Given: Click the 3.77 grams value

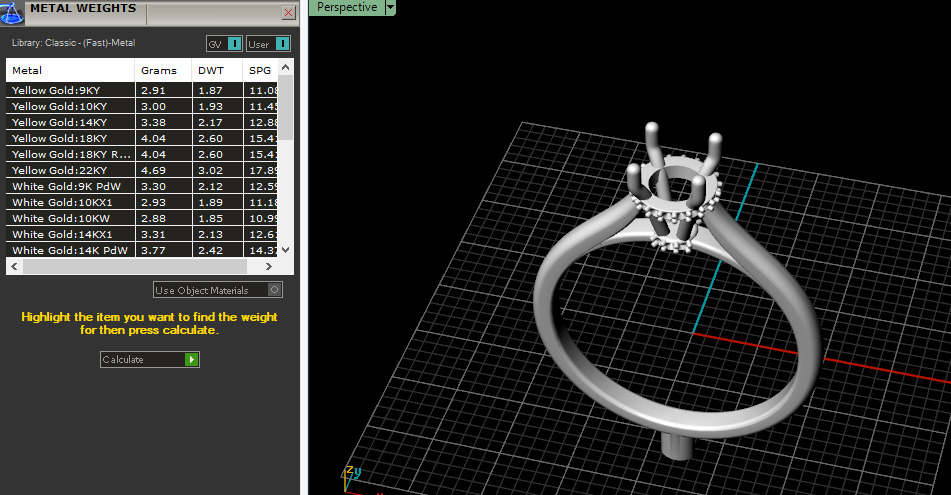Looking at the screenshot, I should tap(153, 250).
